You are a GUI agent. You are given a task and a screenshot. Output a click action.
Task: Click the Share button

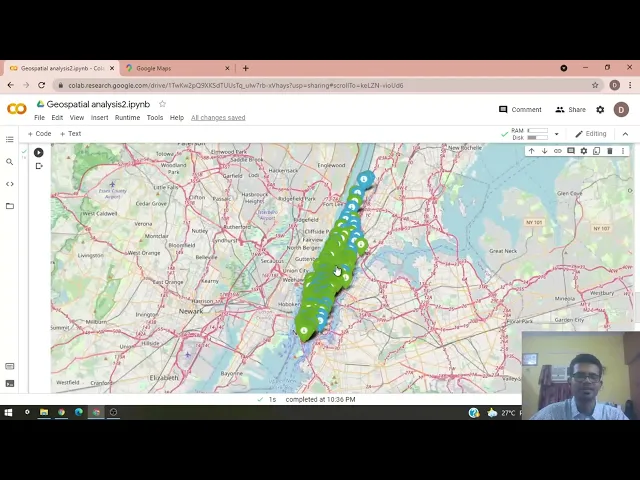(x=570, y=109)
